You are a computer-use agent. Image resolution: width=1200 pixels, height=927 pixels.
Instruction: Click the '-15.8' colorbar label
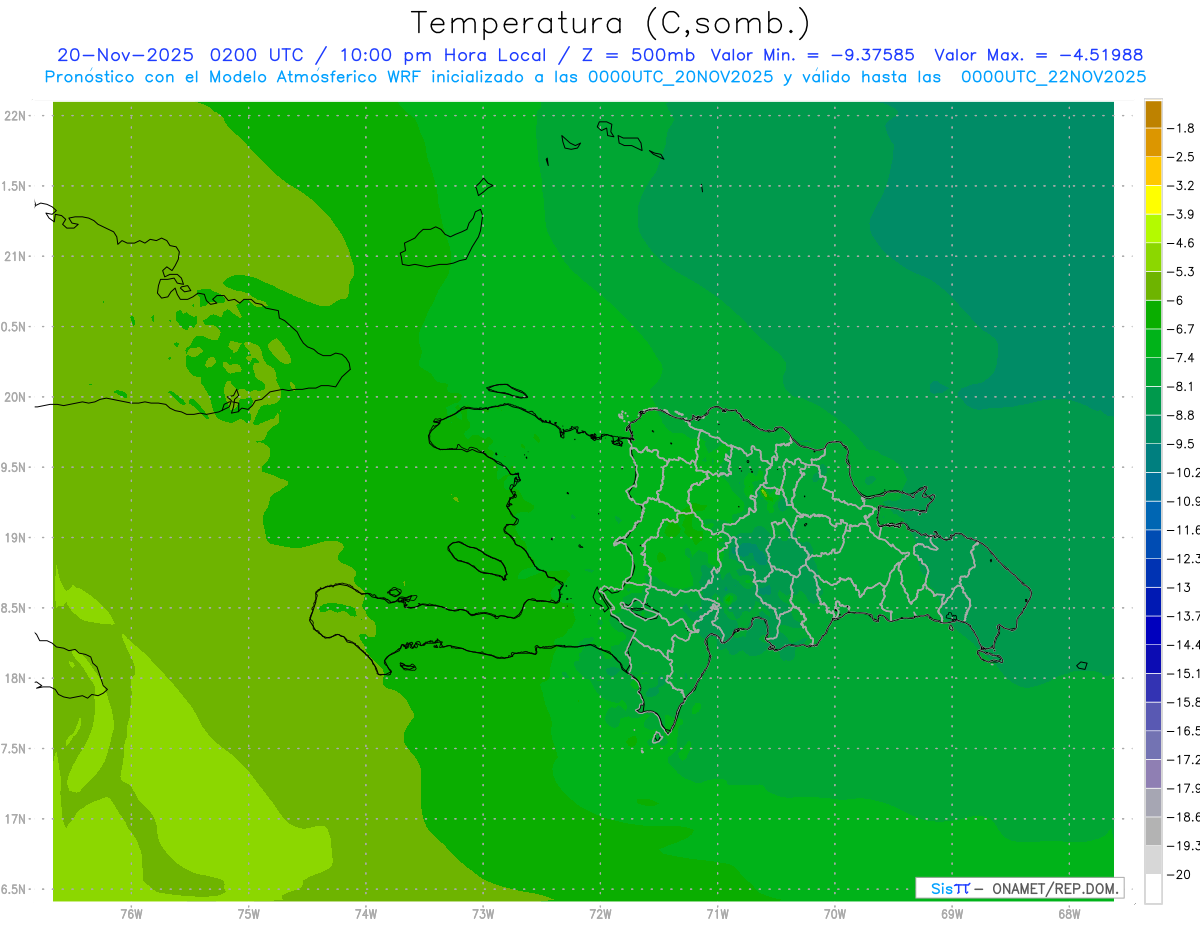coord(1183,702)
